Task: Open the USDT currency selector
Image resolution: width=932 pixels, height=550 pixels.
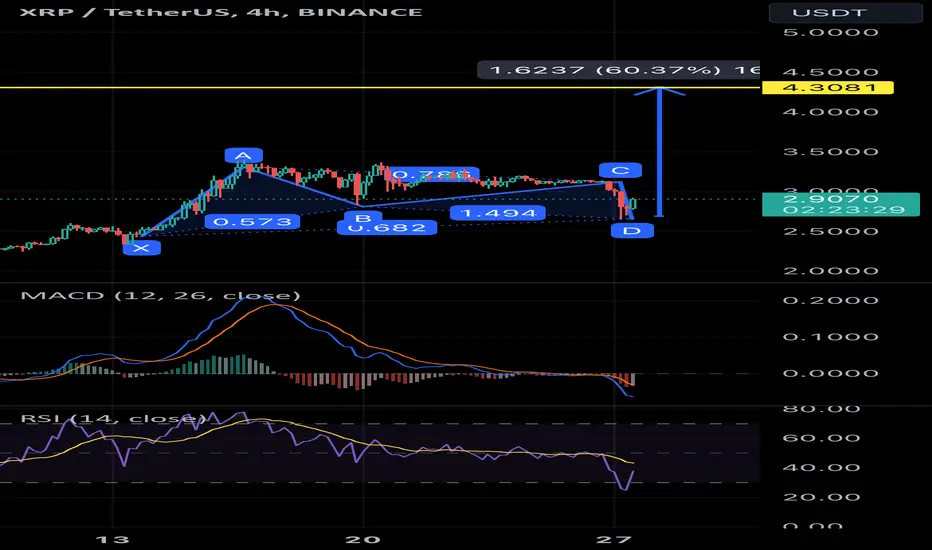Action: click(x=845, y=12)
